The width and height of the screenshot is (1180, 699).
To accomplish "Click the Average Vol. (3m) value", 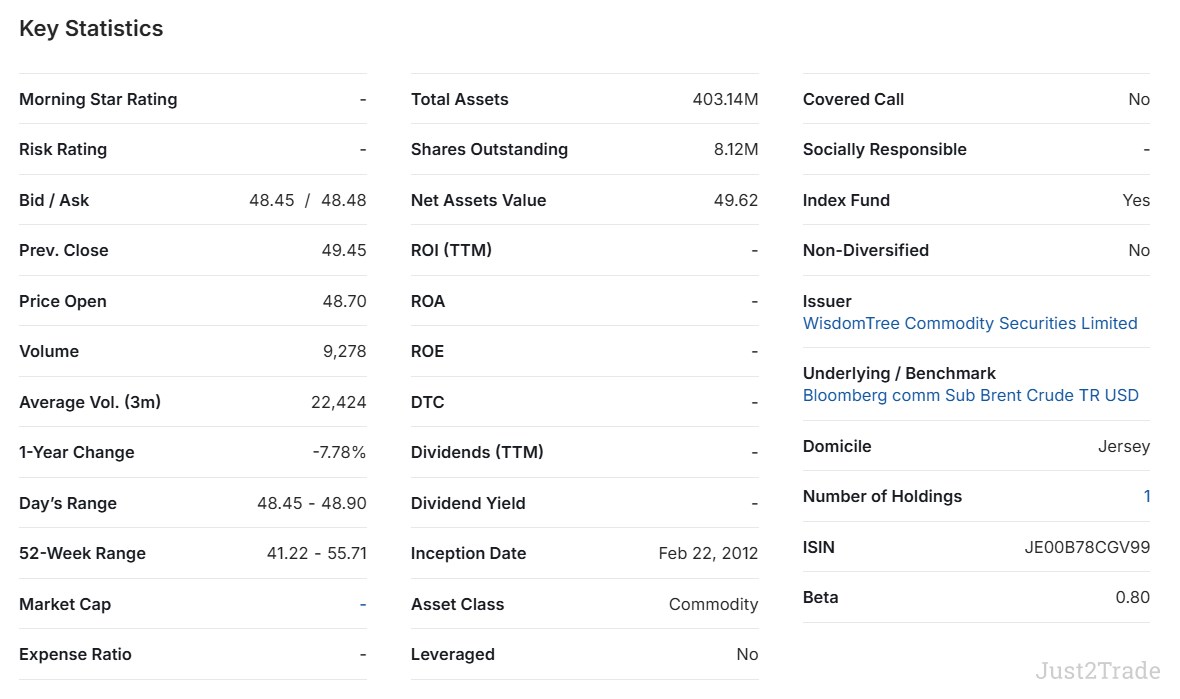I will 338,402.
